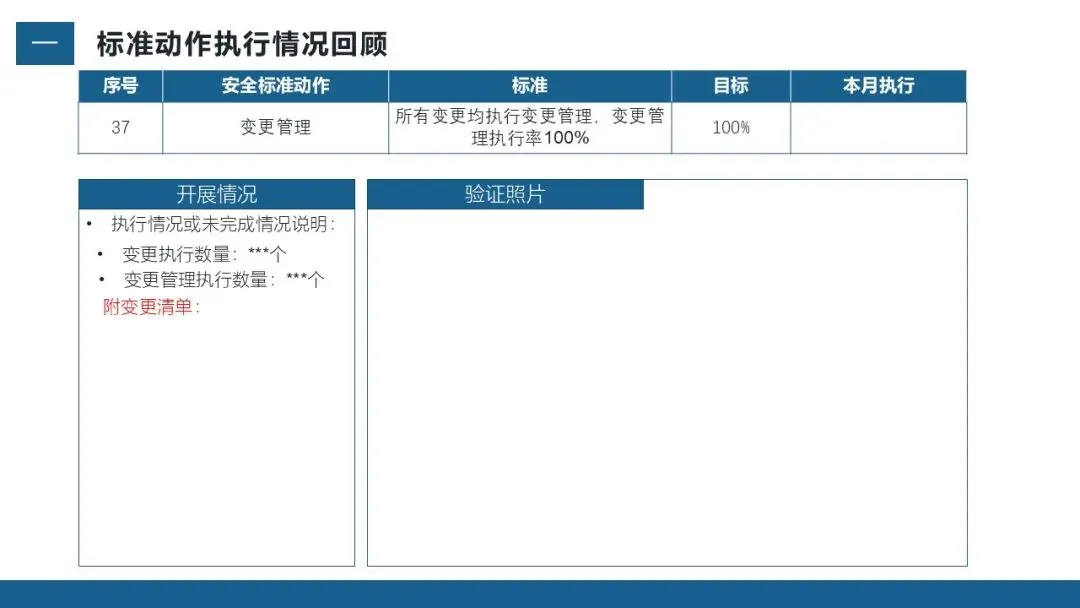The image size is (1080, 608).
Task: Select the 开展情况 panel header
Action: (217, 194)
